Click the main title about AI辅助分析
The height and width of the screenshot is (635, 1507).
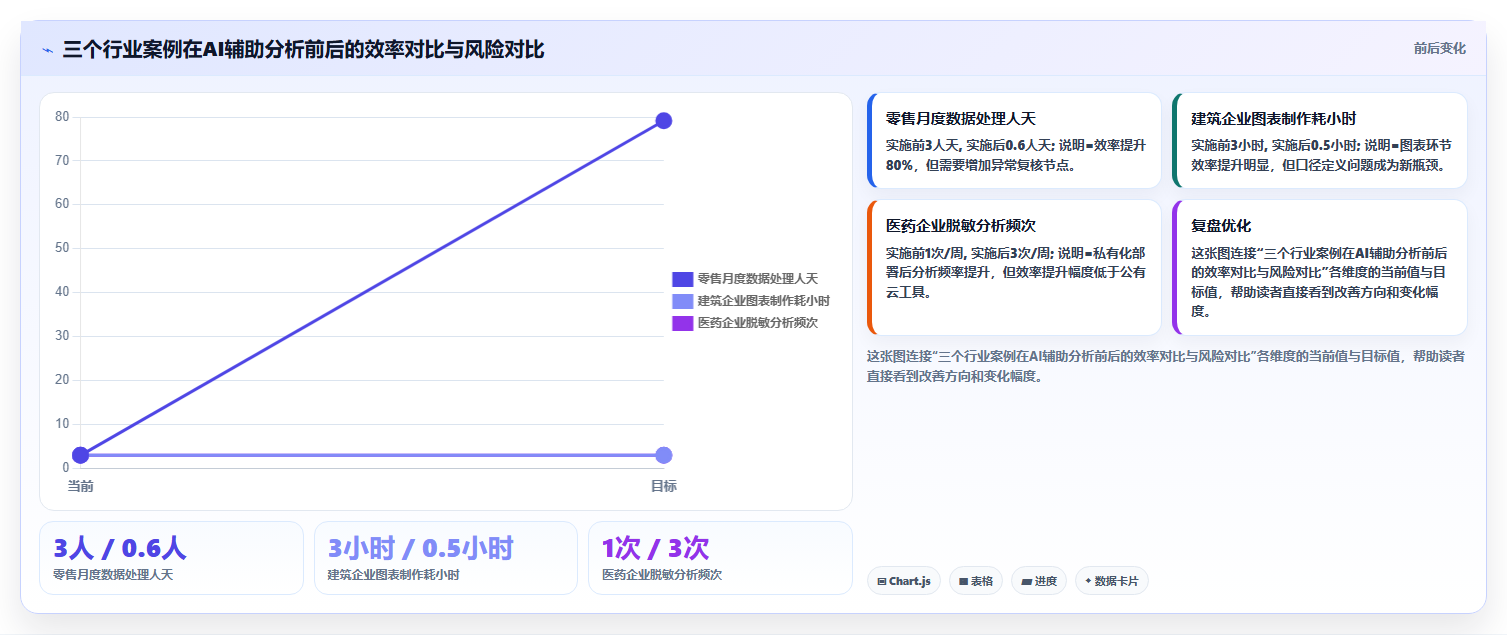point(303,49)
